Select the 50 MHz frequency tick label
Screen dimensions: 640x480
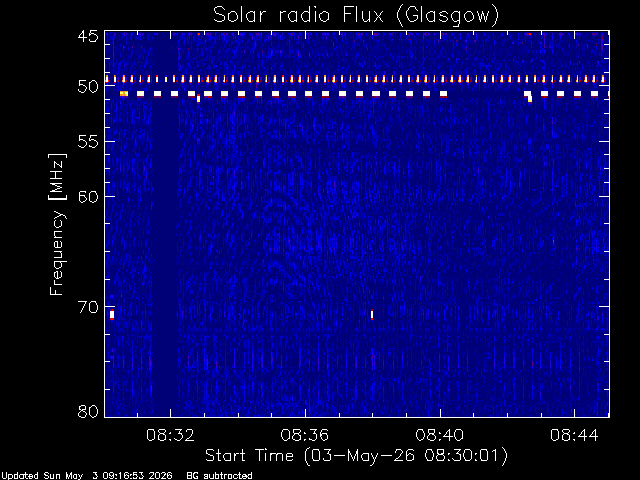pos(88,87)
